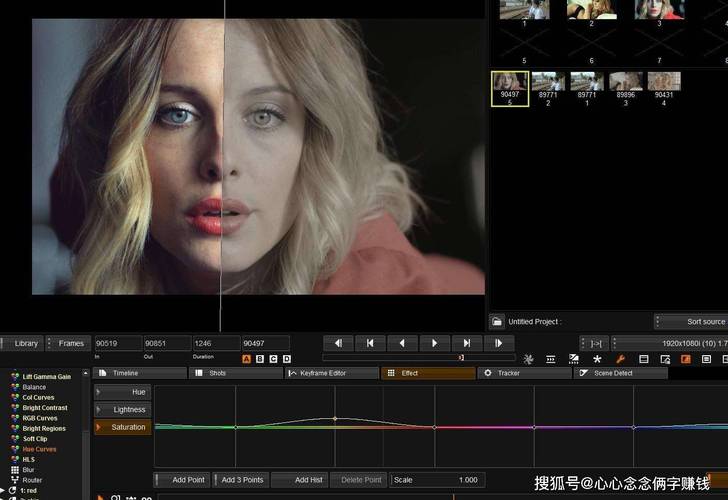Click the Add Hist button
This screenshot has height=500, width=728.
300,480
